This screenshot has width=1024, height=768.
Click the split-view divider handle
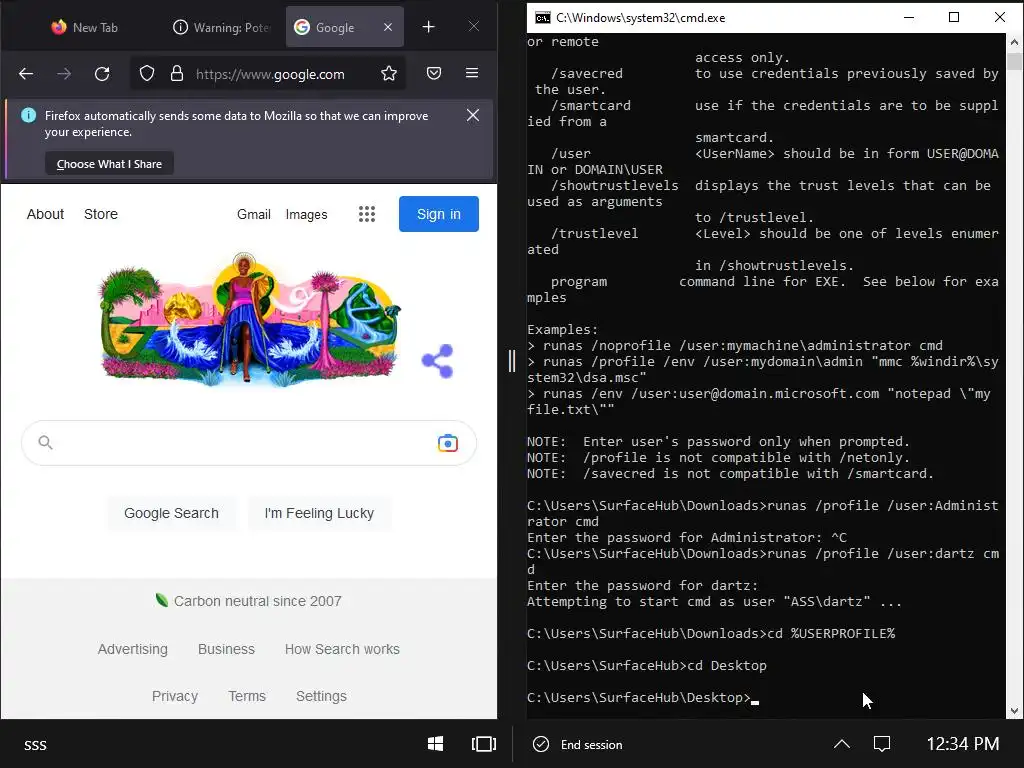click(x=511, y=360)
